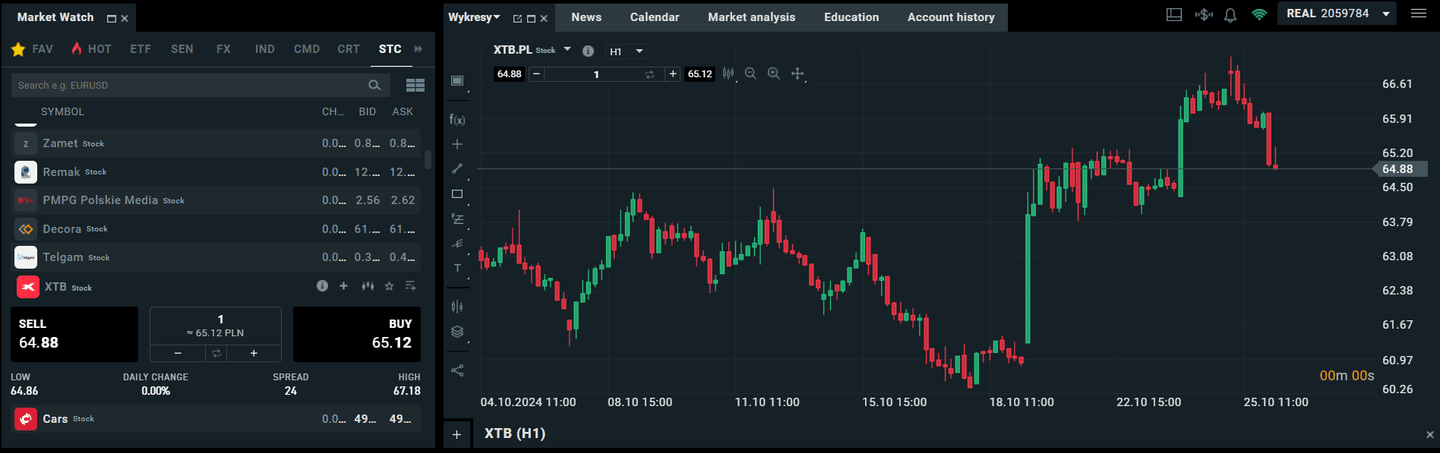Open chart type candlestick icon in sidebar
Viewport: 1440px width, 453px height.
[x=457, y=307]
